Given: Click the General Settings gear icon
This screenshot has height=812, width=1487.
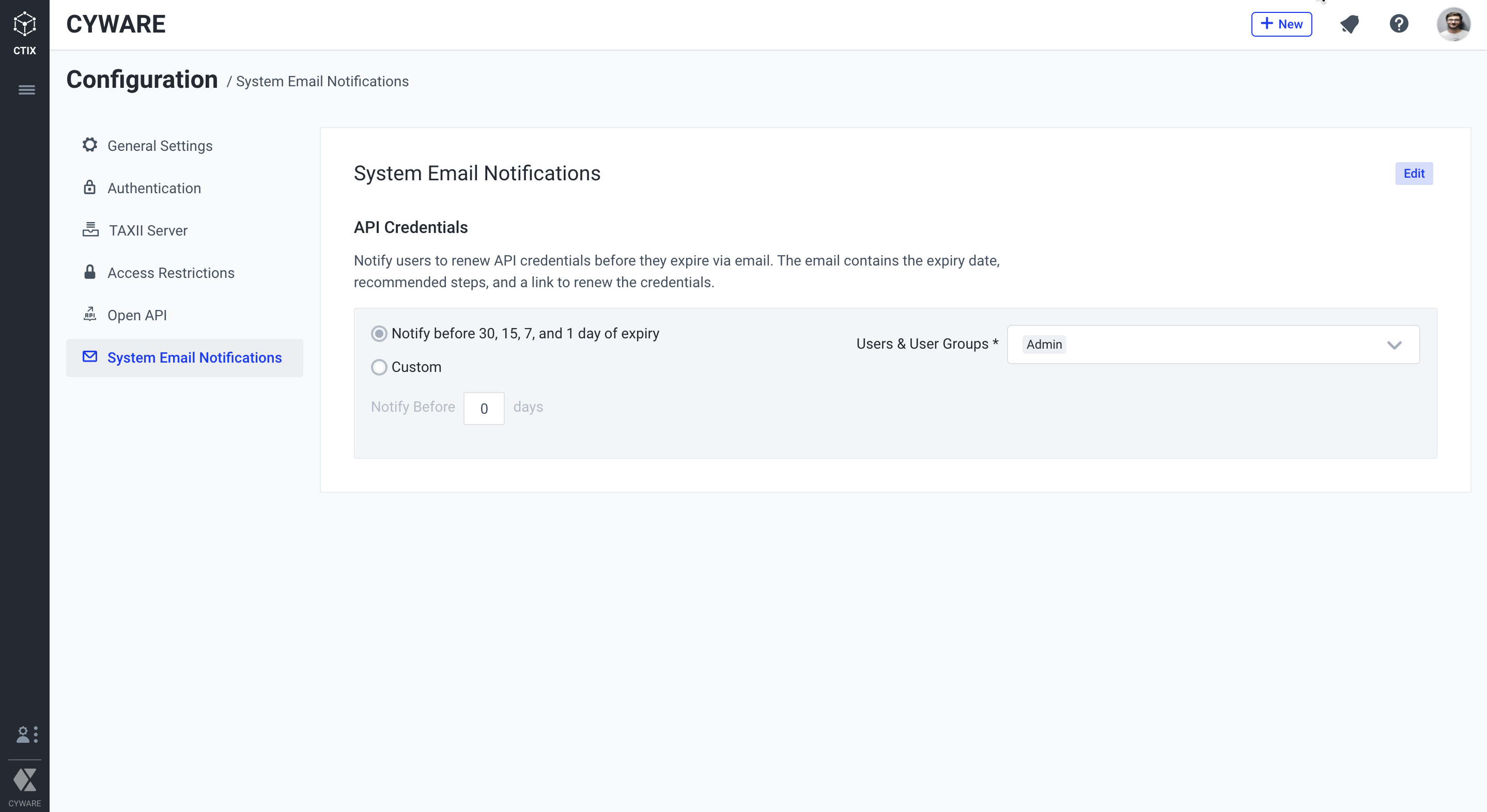Looking at the screenshot, I should pyautogui.click(x=89, y=145).
